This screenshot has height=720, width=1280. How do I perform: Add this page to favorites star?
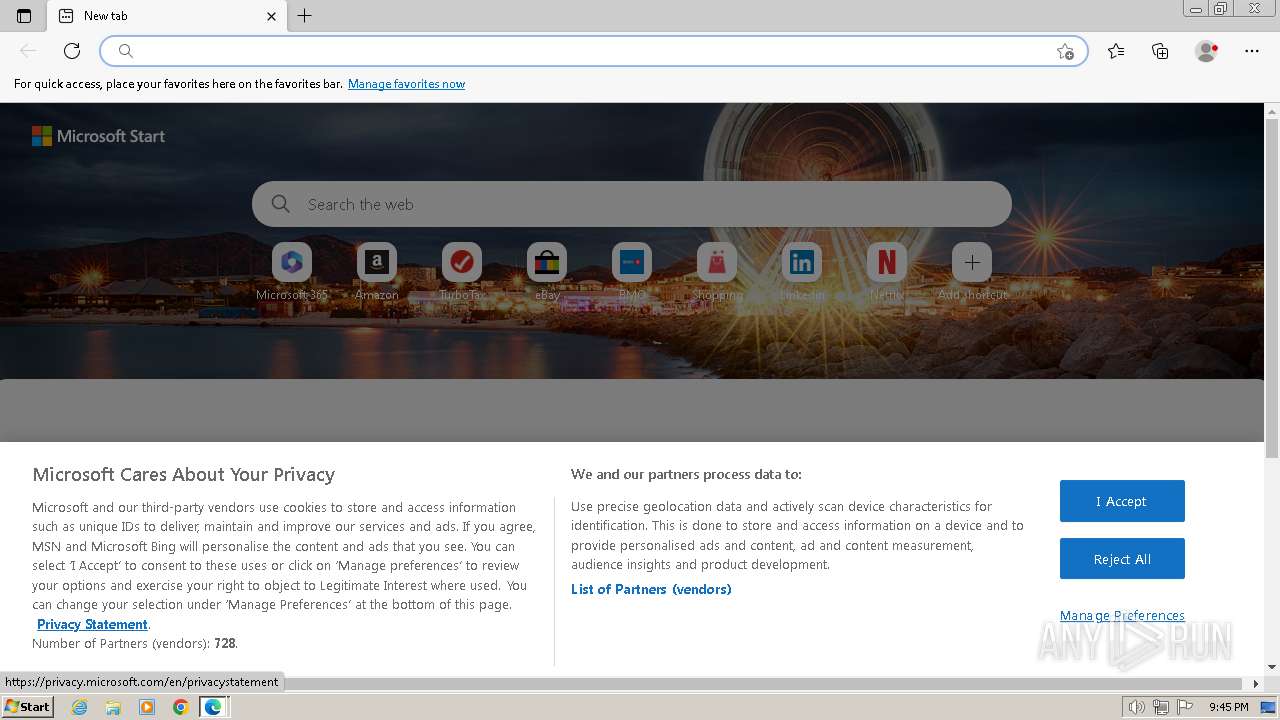[x=1065, y=52]
